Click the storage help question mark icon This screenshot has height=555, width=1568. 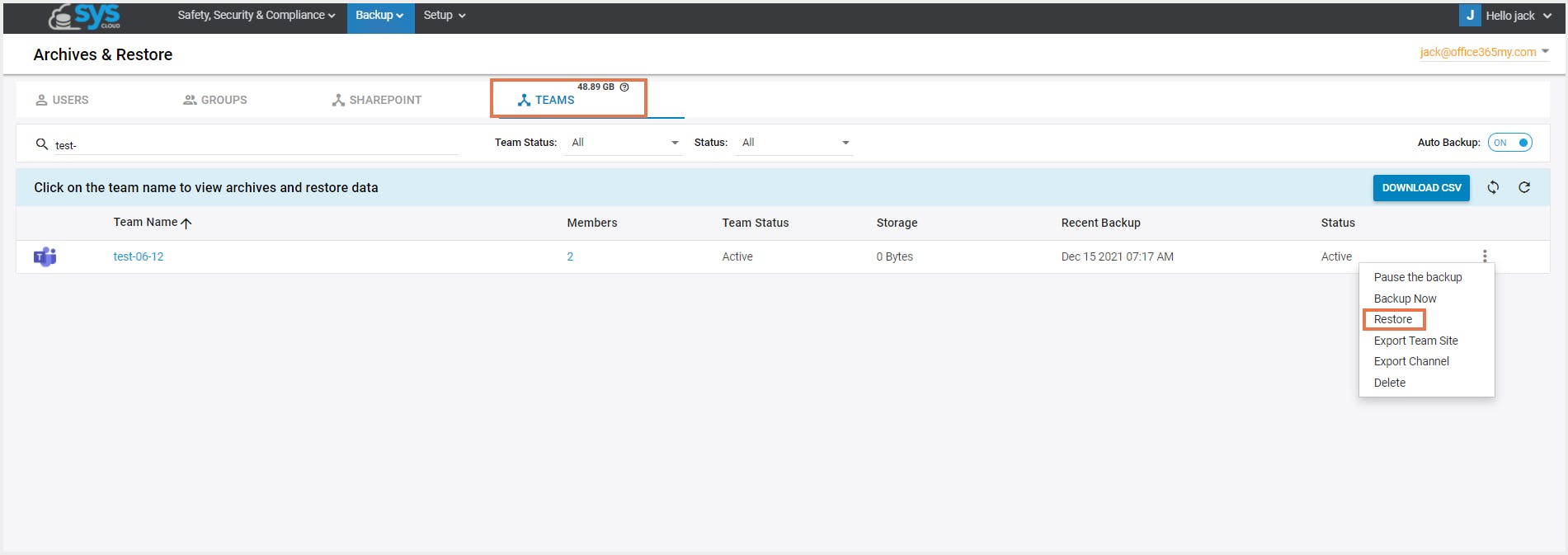point(624,87)
